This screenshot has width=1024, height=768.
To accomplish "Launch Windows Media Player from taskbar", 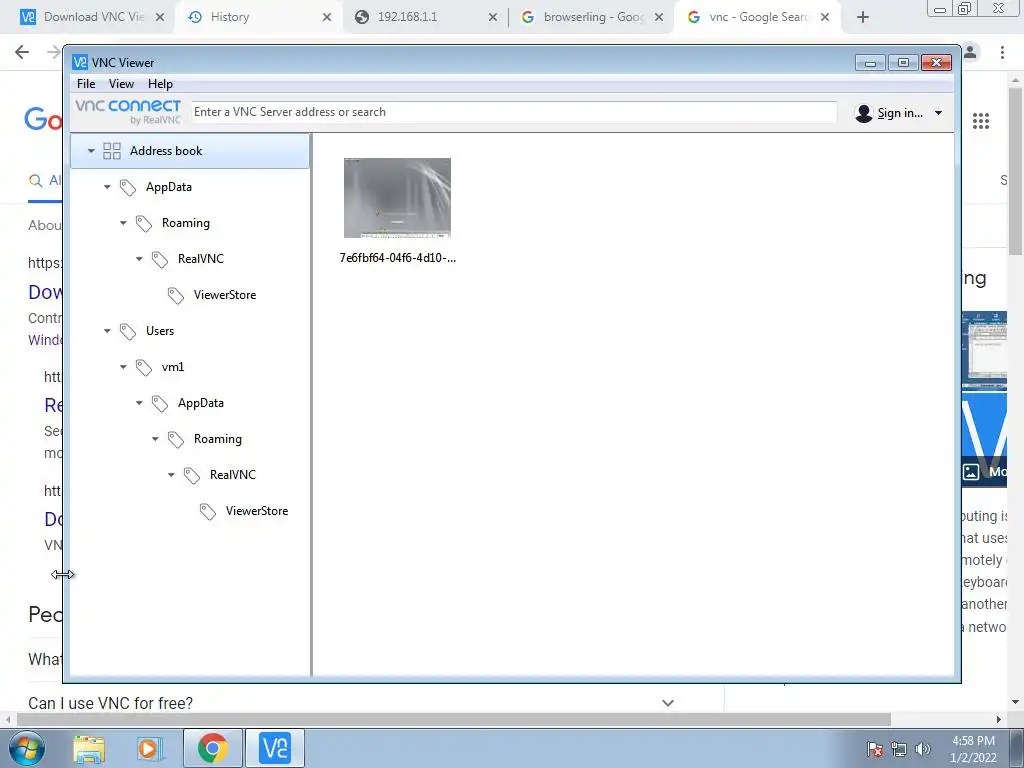I will [150, 748].
